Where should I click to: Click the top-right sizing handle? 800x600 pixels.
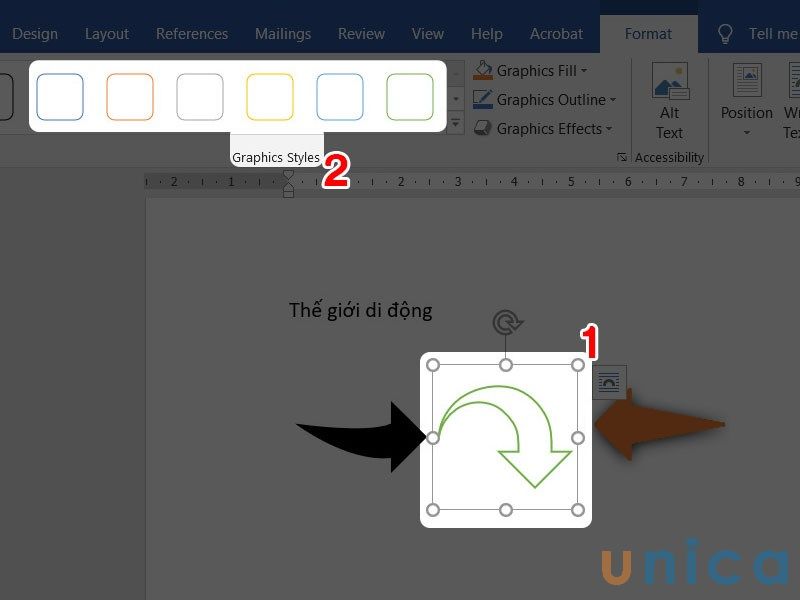pyautogui.click(x=578, y=365)
